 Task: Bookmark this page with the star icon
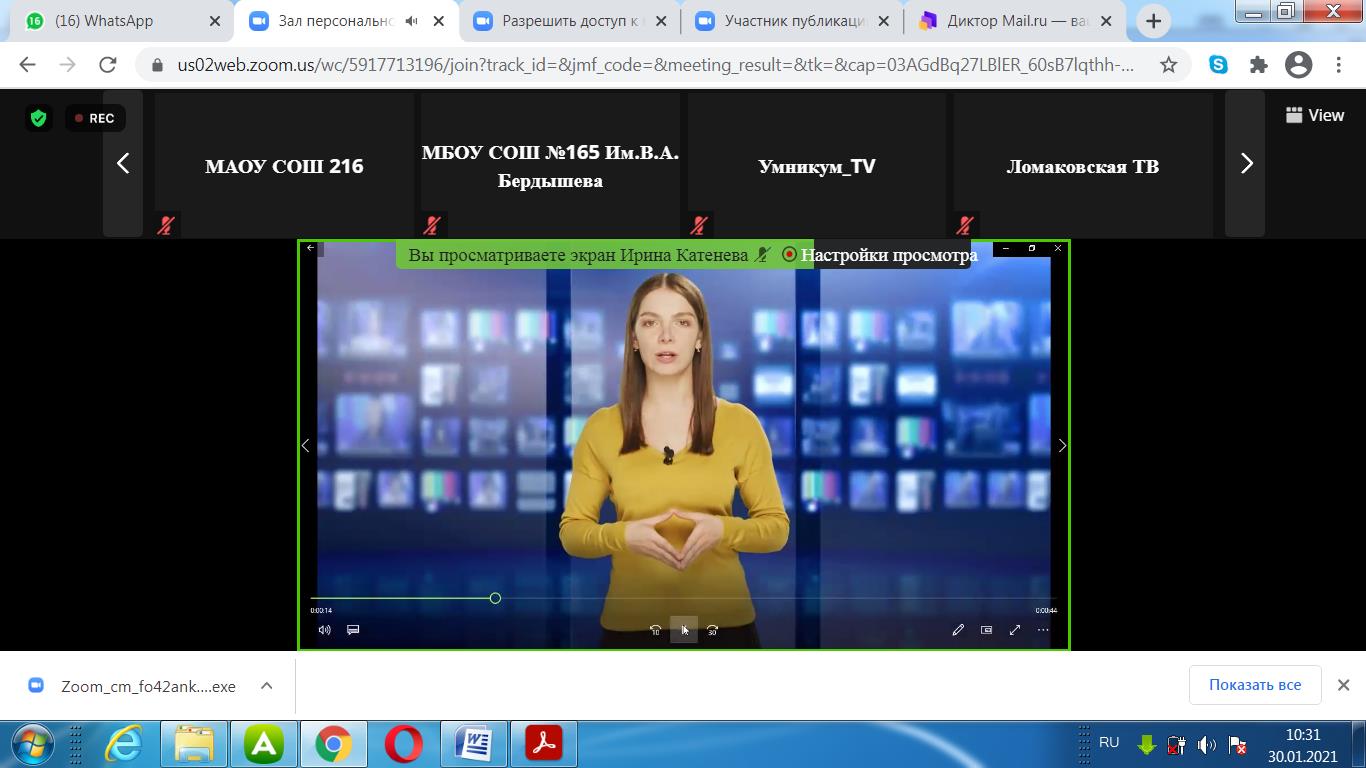1168,65
